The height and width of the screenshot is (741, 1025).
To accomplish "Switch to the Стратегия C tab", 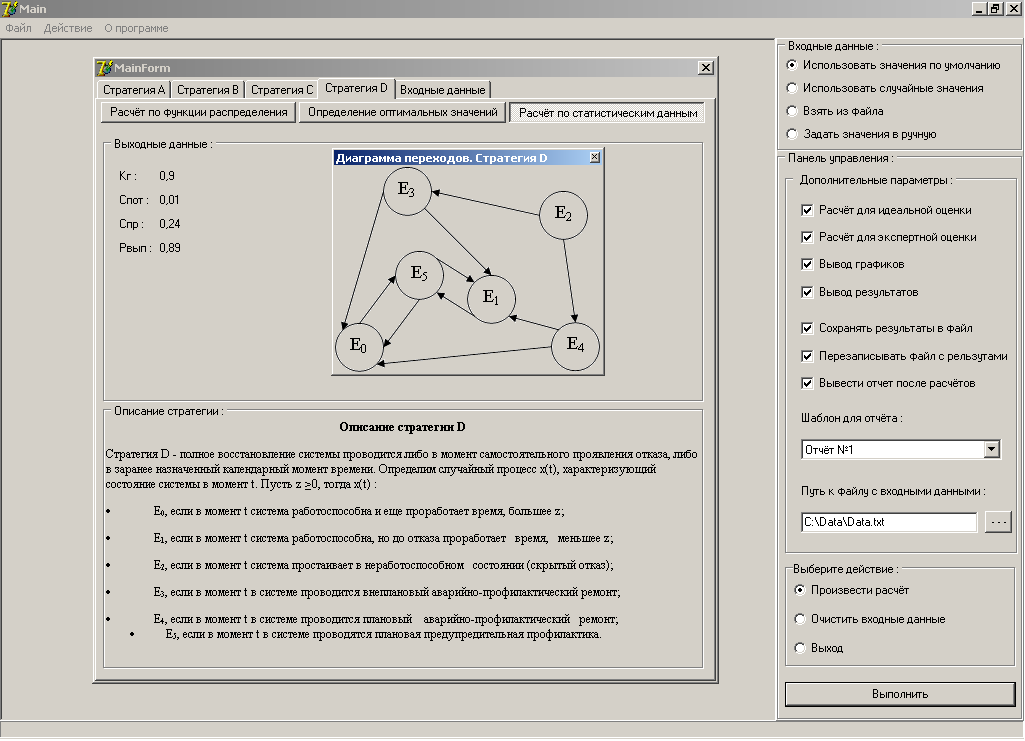I will [282, 90].
